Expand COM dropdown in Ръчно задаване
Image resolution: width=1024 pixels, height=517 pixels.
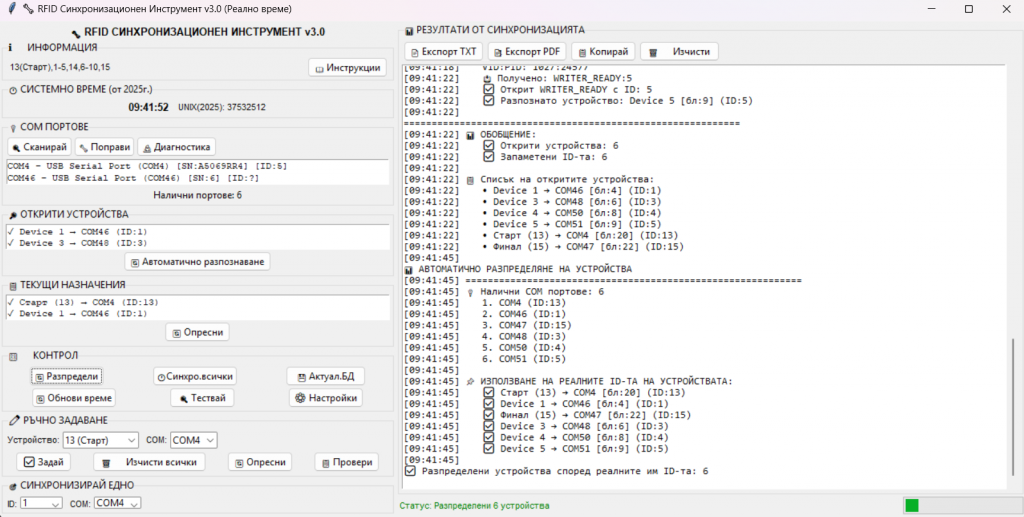(193, 440)
